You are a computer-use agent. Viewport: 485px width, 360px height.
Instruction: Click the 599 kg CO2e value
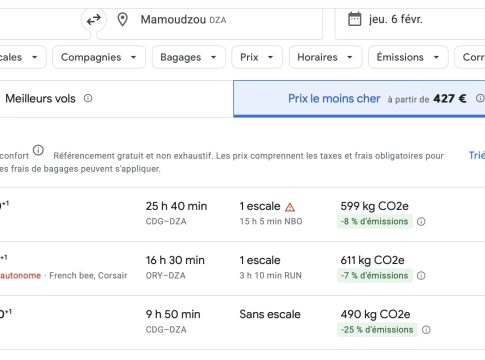click(x=374, y=206)
